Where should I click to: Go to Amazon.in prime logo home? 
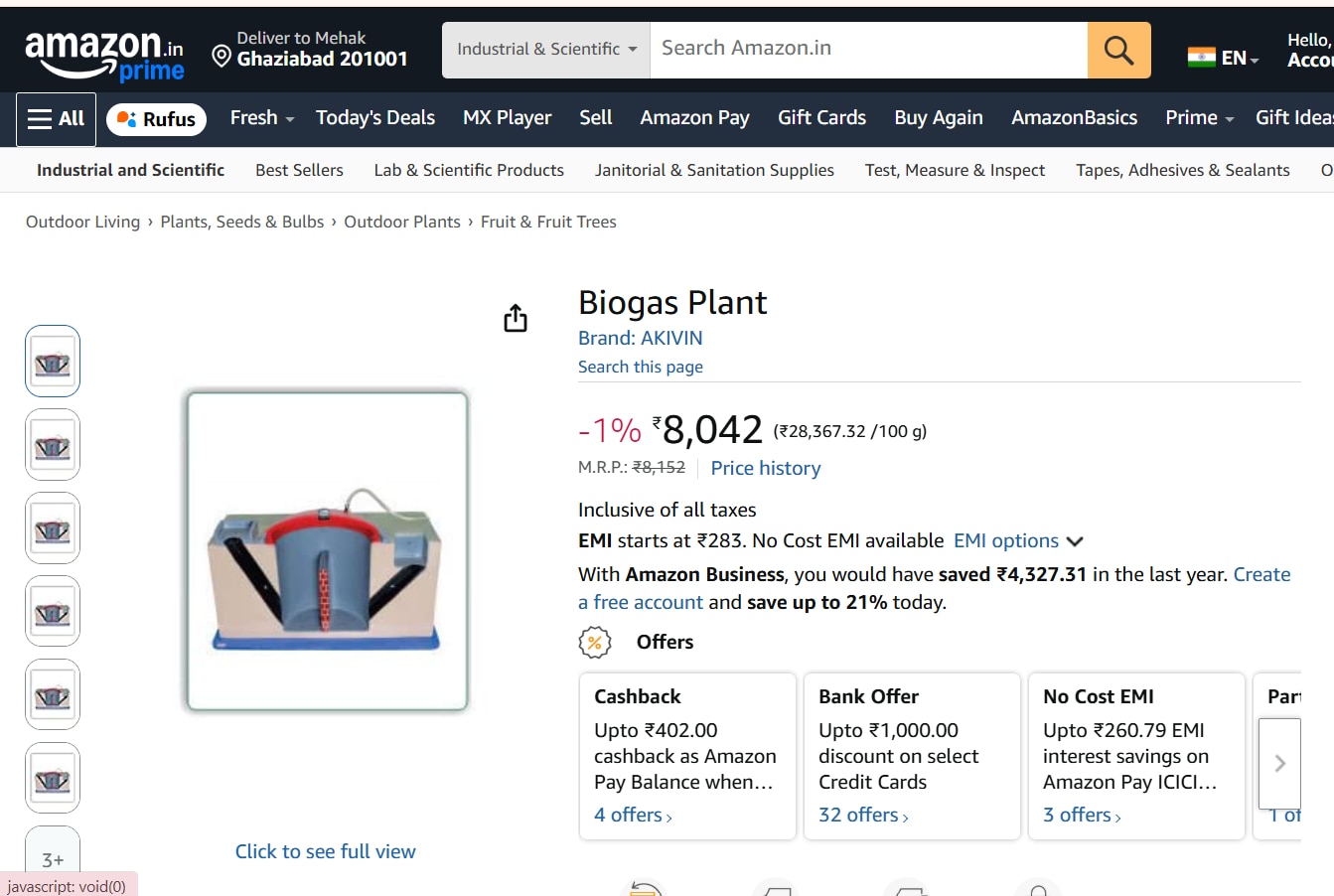pos(104,55)
